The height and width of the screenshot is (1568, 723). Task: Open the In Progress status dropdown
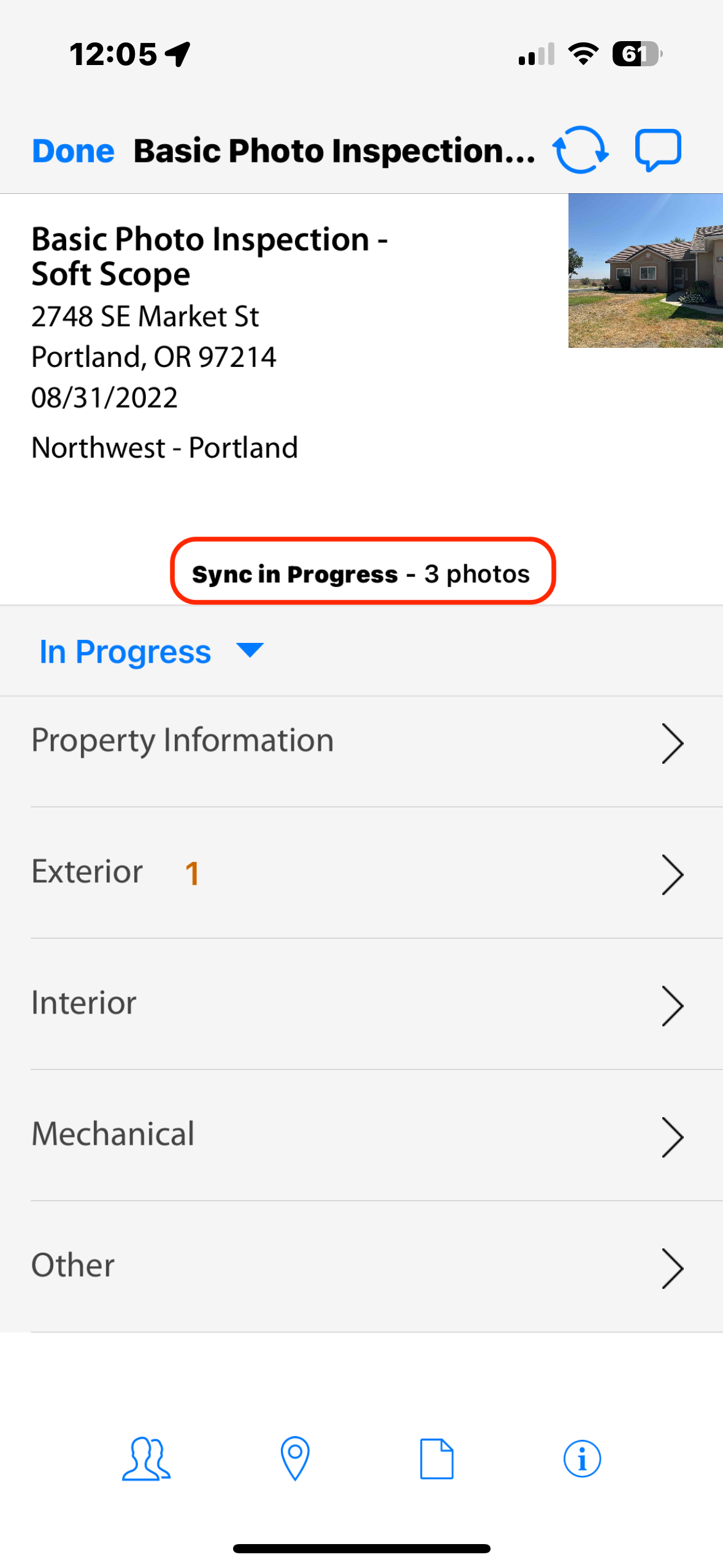[151, 651]
